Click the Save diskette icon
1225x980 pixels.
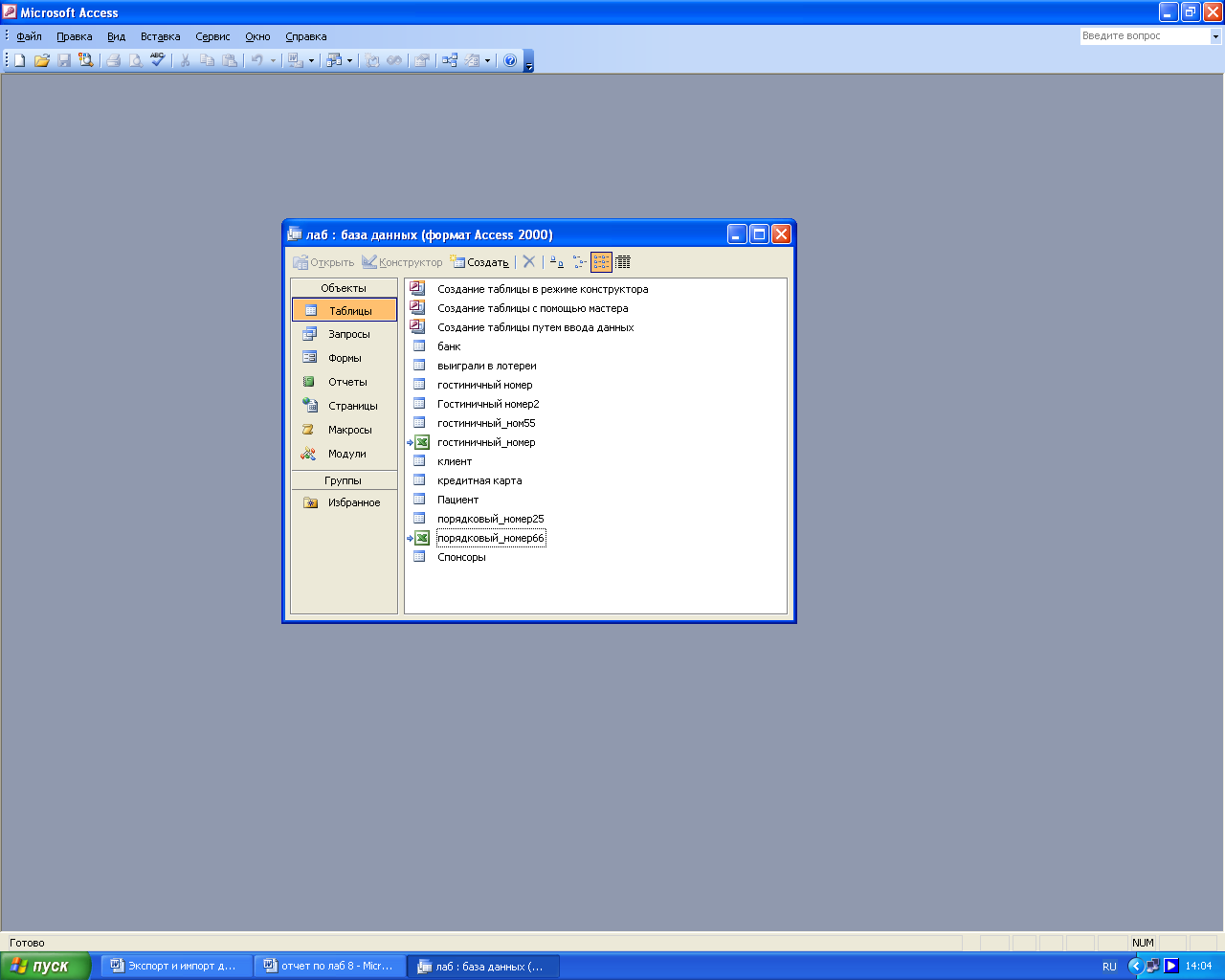[x=64, y=60]
